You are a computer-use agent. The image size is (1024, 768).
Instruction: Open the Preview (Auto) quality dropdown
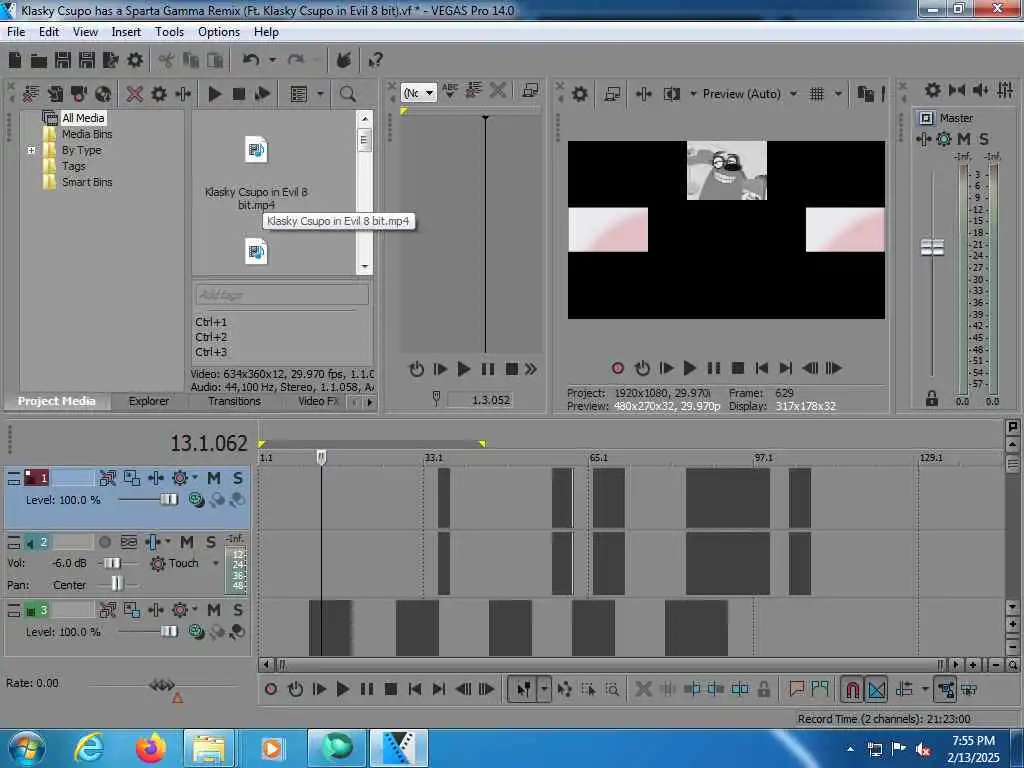(793, 94)
